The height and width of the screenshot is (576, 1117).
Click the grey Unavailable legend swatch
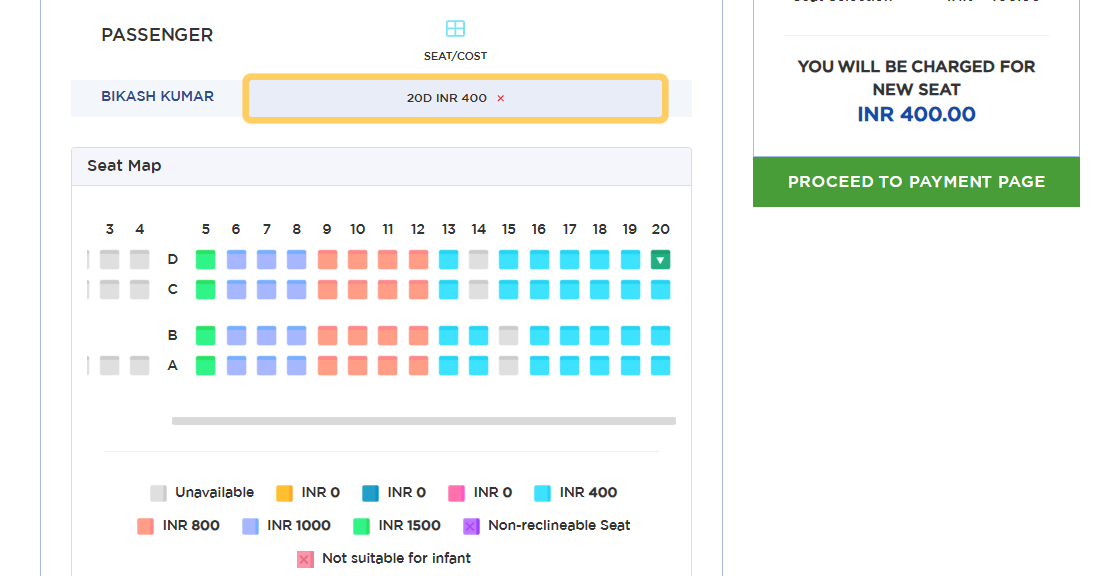pyautogui.click(x=158, y=493)
